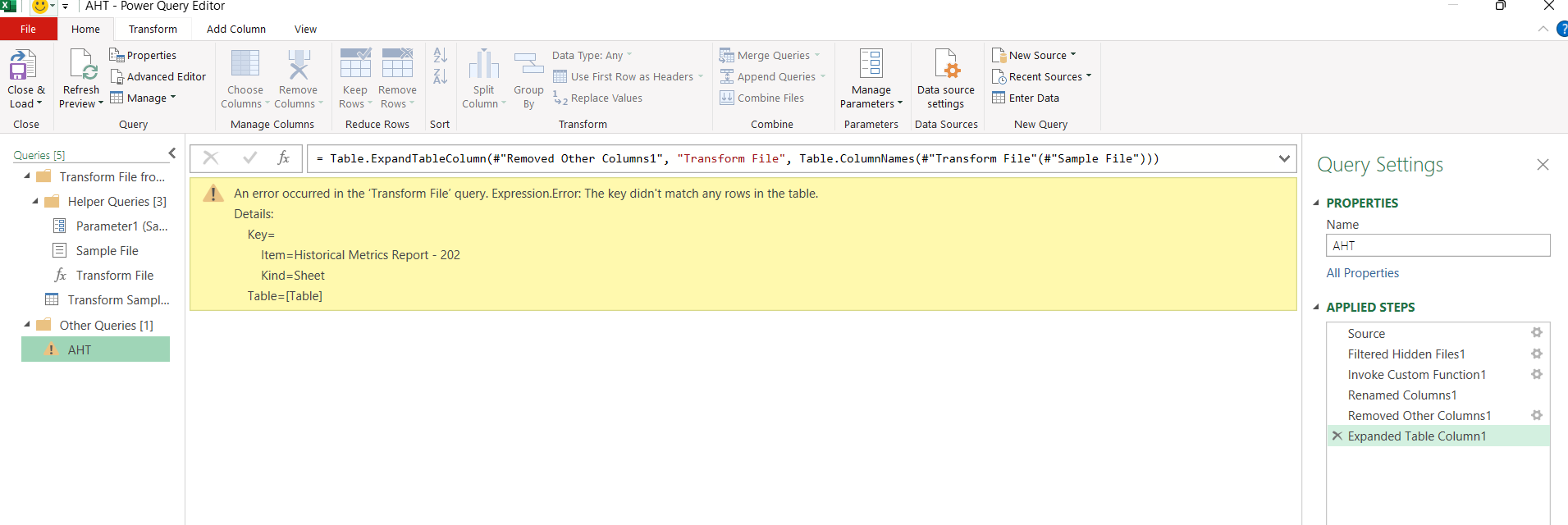Switch to the Transform tab
This screenshot has height=525, width=1568.
(153, 29)
